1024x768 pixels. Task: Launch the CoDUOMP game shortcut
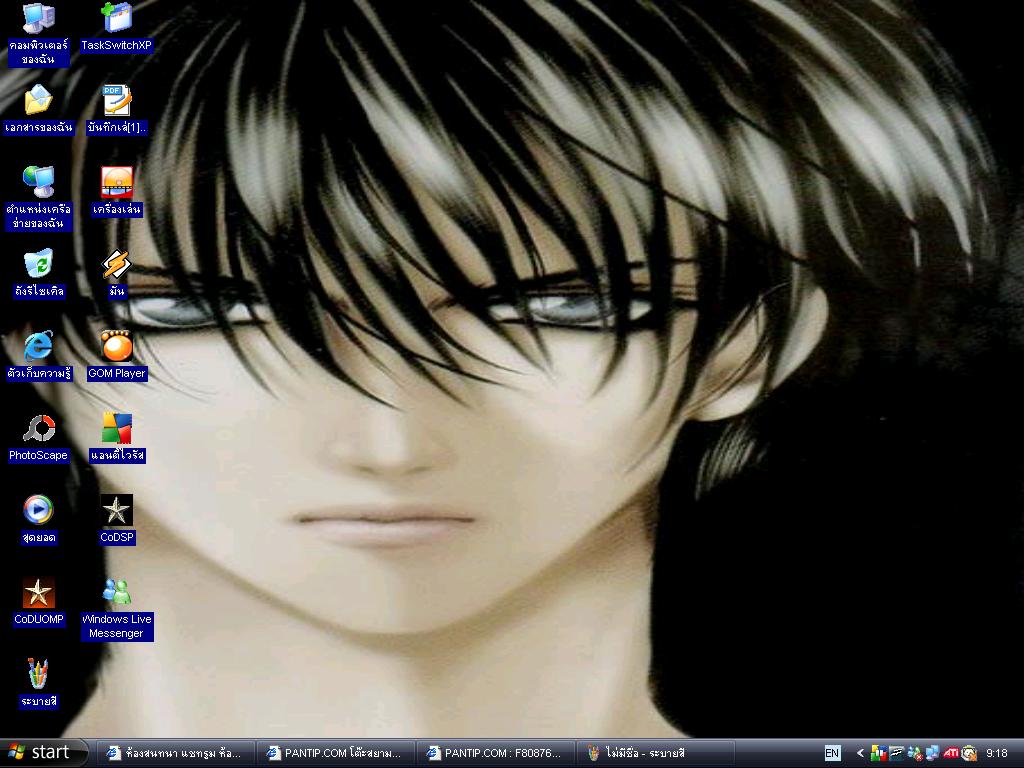click(39, 602)
